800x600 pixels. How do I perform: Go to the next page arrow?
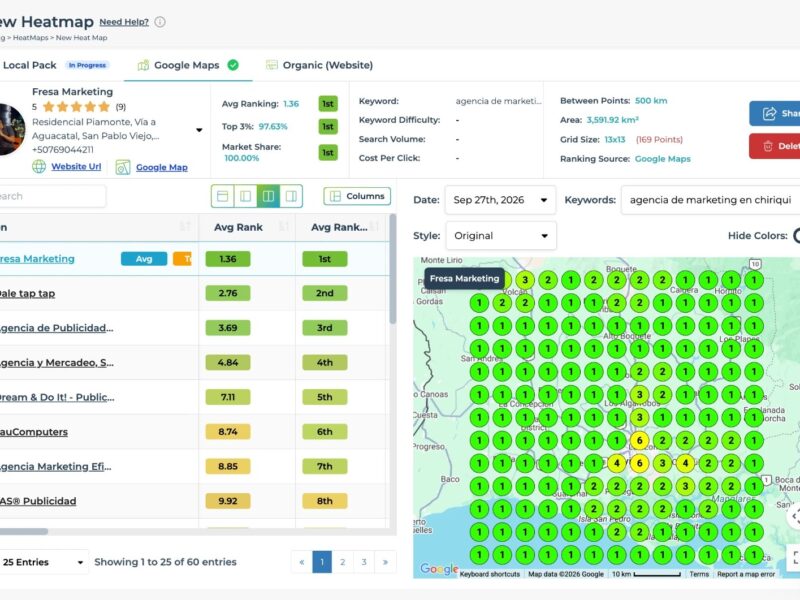point(385,562)
